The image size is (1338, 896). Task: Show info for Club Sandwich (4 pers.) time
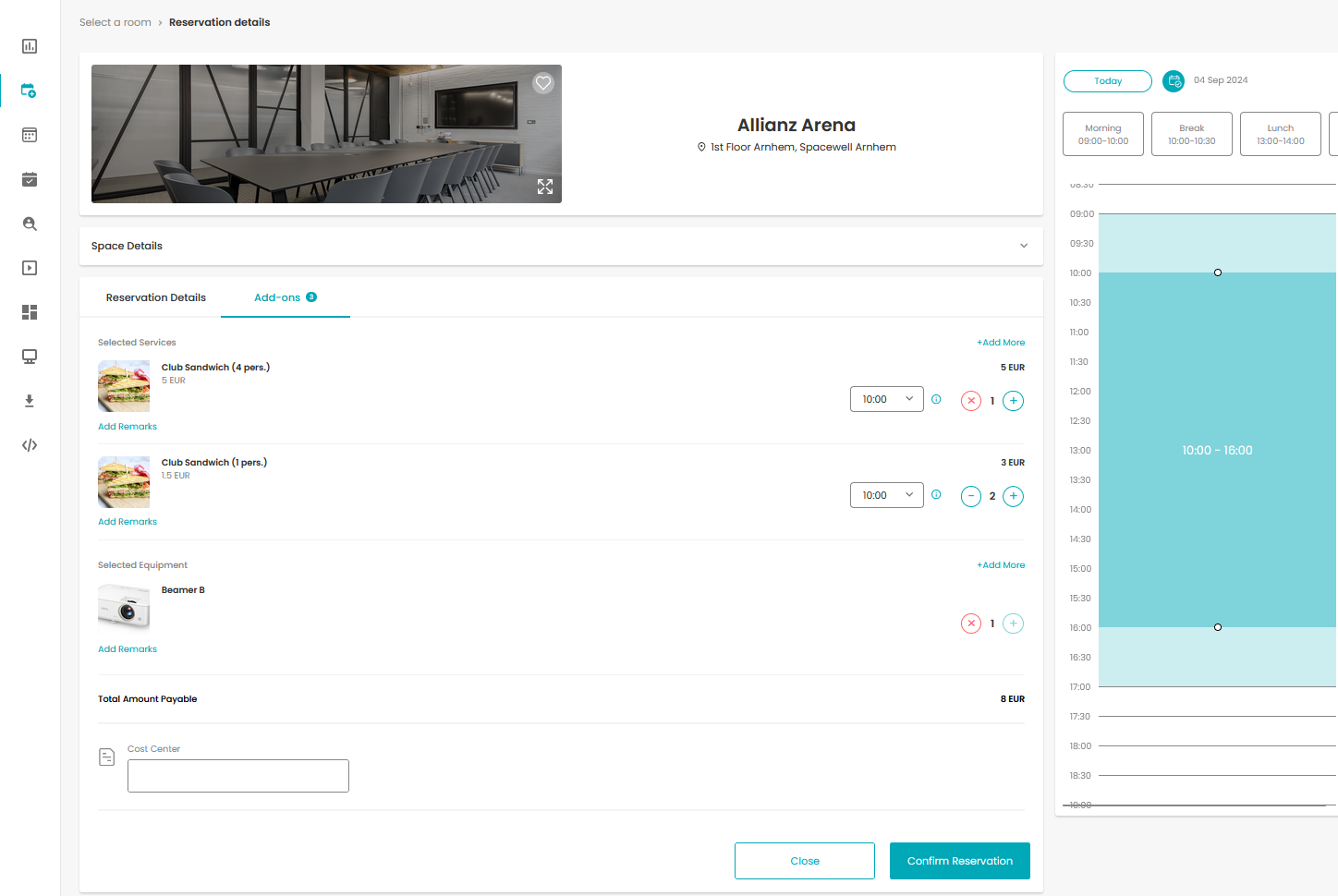(936, 399)
